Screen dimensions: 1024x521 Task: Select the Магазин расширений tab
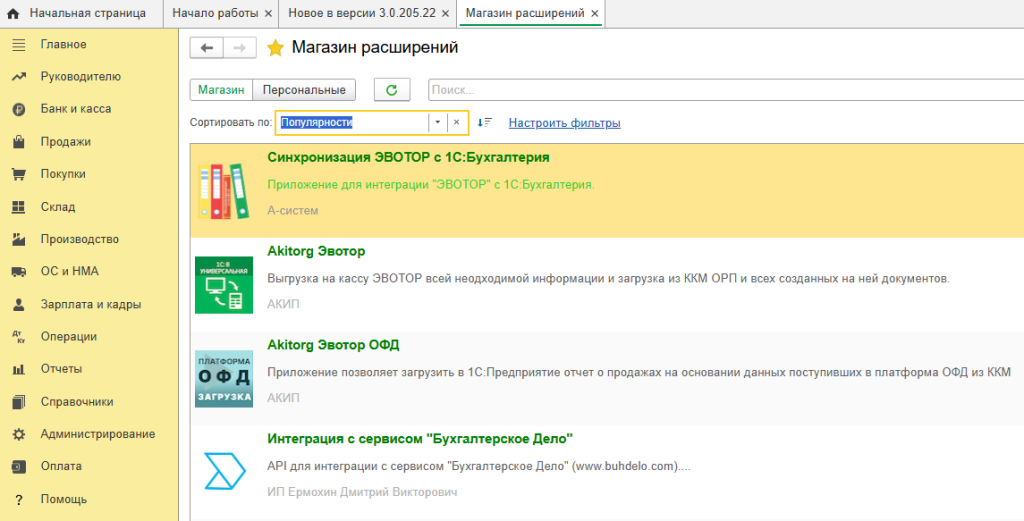click(x=525, y=14)
